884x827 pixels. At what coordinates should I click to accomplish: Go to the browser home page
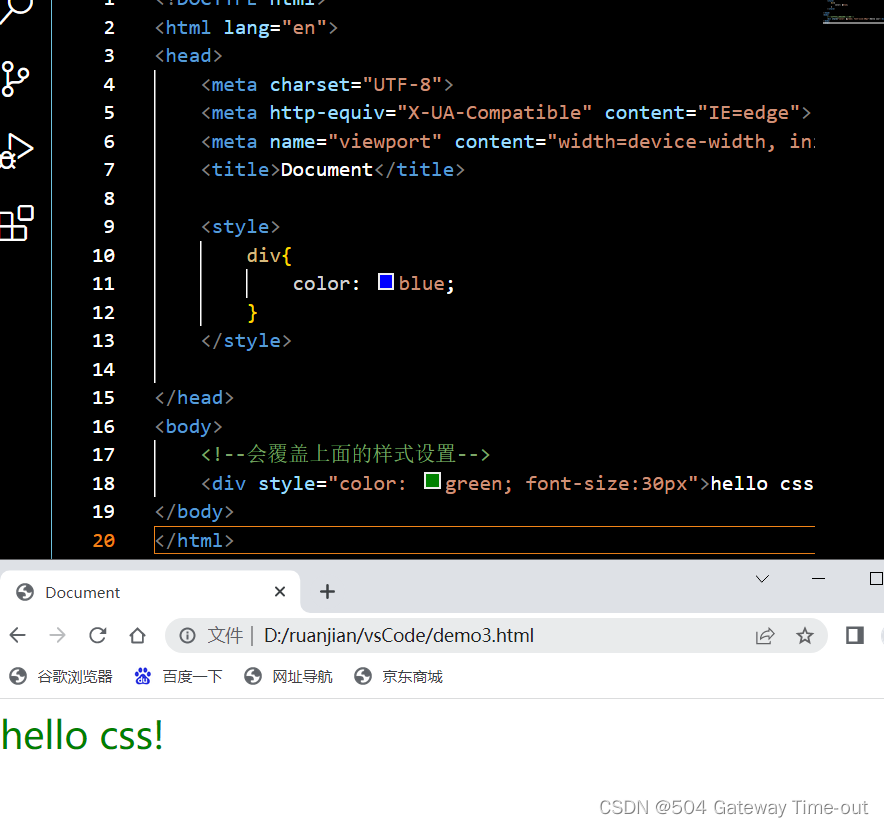click(x=138, y=635)
